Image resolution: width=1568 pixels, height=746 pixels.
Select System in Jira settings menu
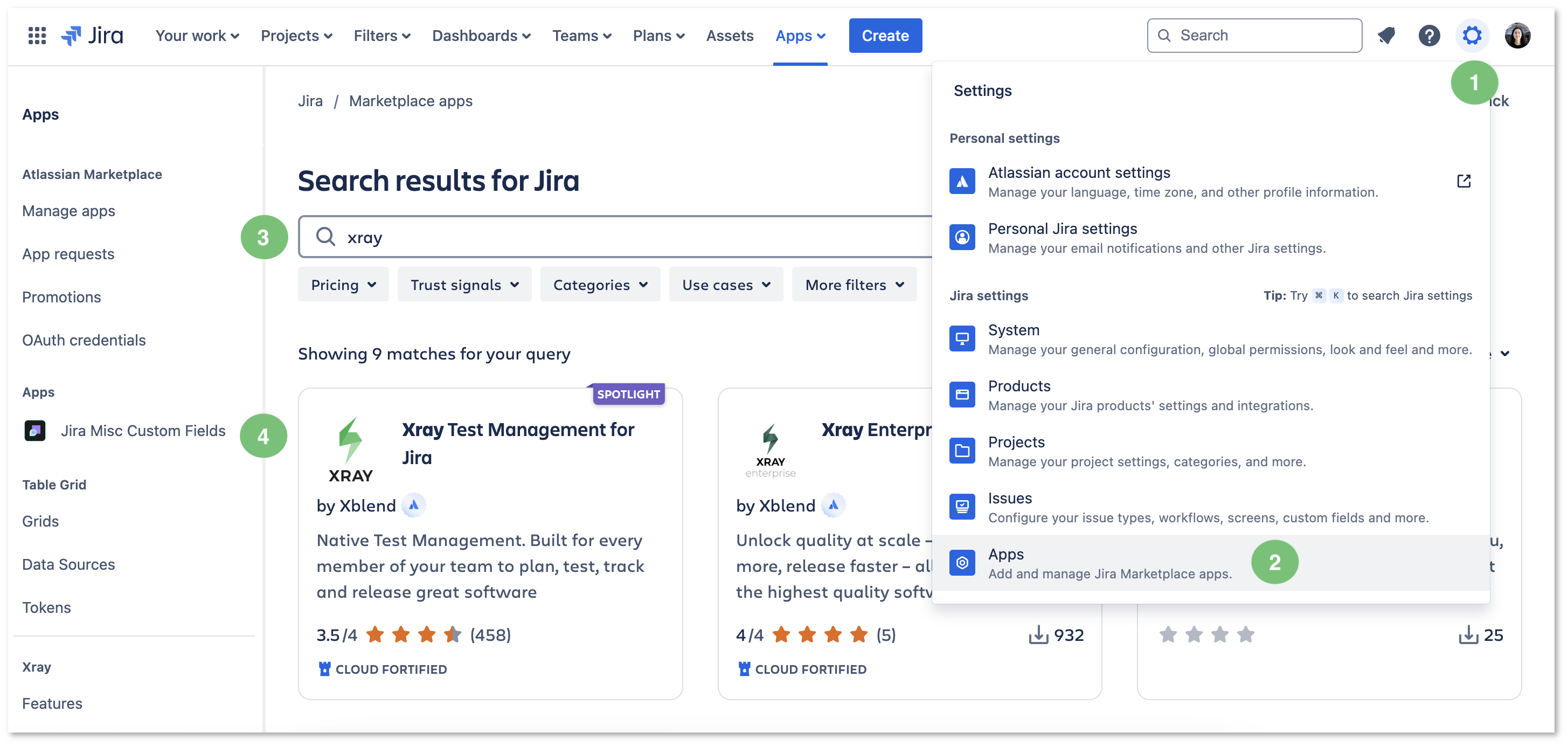tap(1211, 339)
